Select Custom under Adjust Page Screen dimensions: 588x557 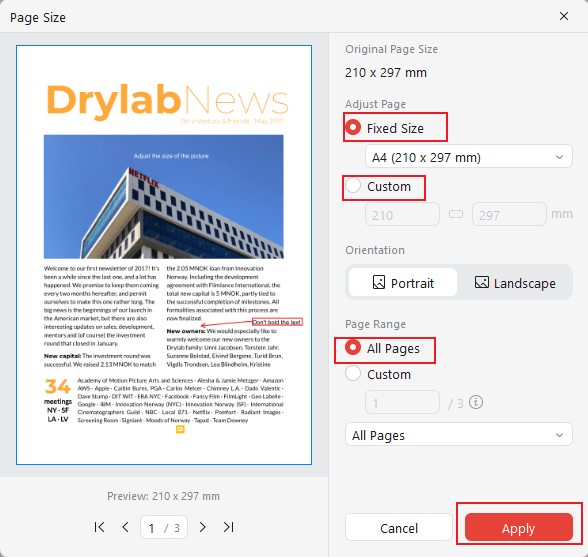pos(353,186)
